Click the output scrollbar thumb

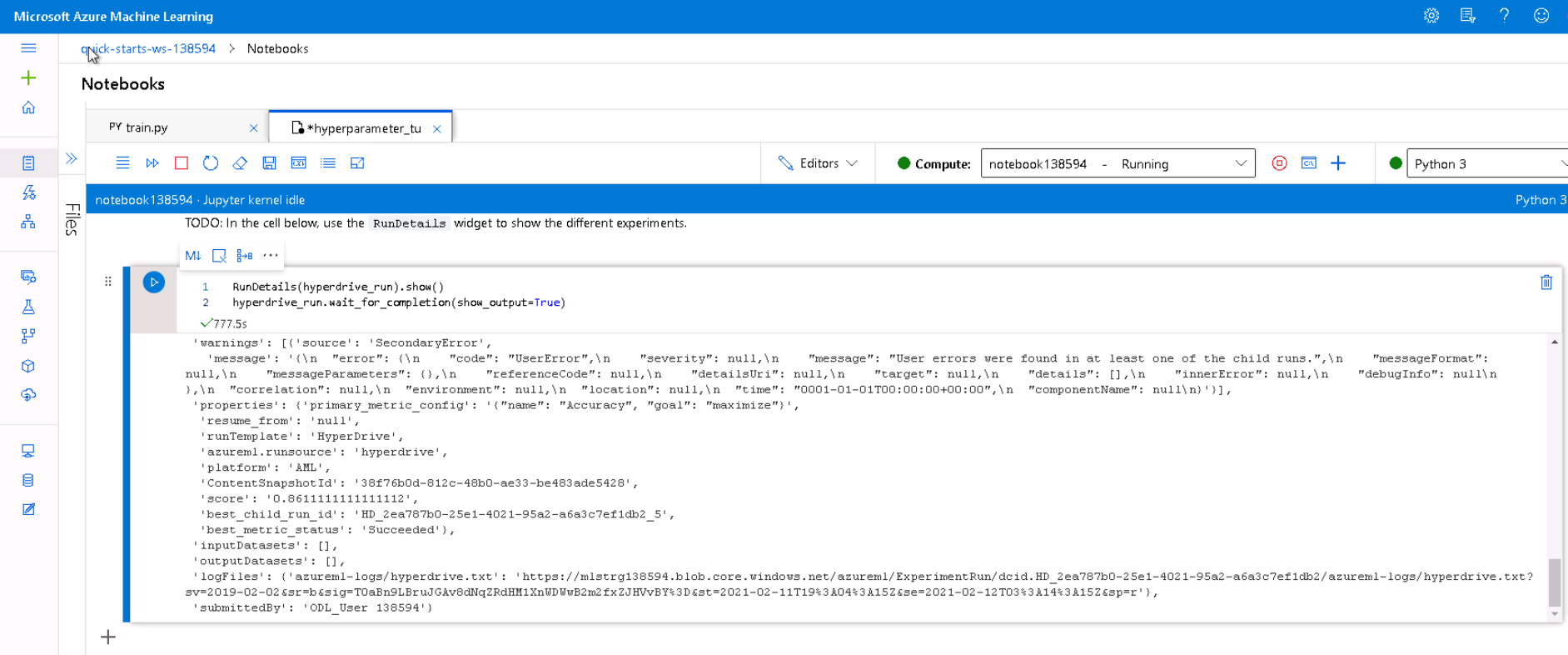point(1555,582)
